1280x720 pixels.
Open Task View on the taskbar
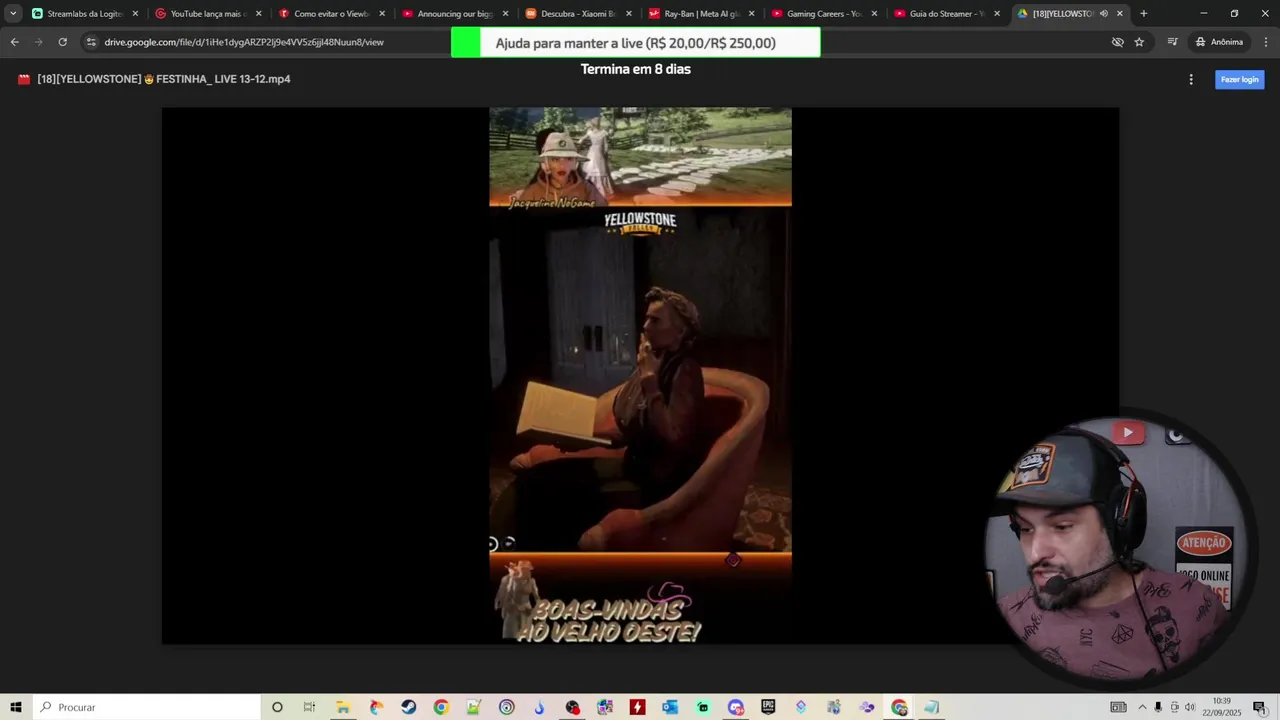(x=309, y=707)
